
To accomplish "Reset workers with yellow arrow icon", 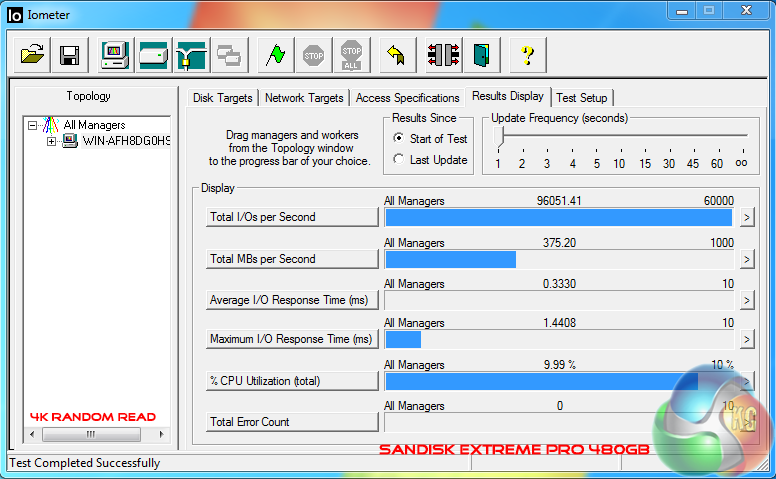I will [x=397, y=55].
